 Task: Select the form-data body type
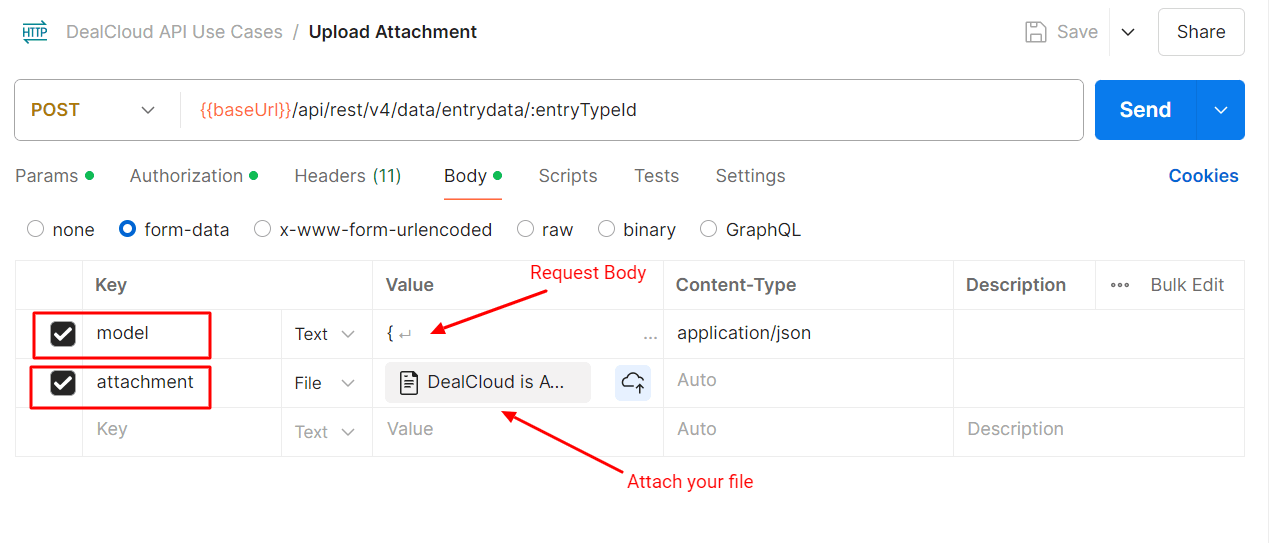click(x=127, y=229)
